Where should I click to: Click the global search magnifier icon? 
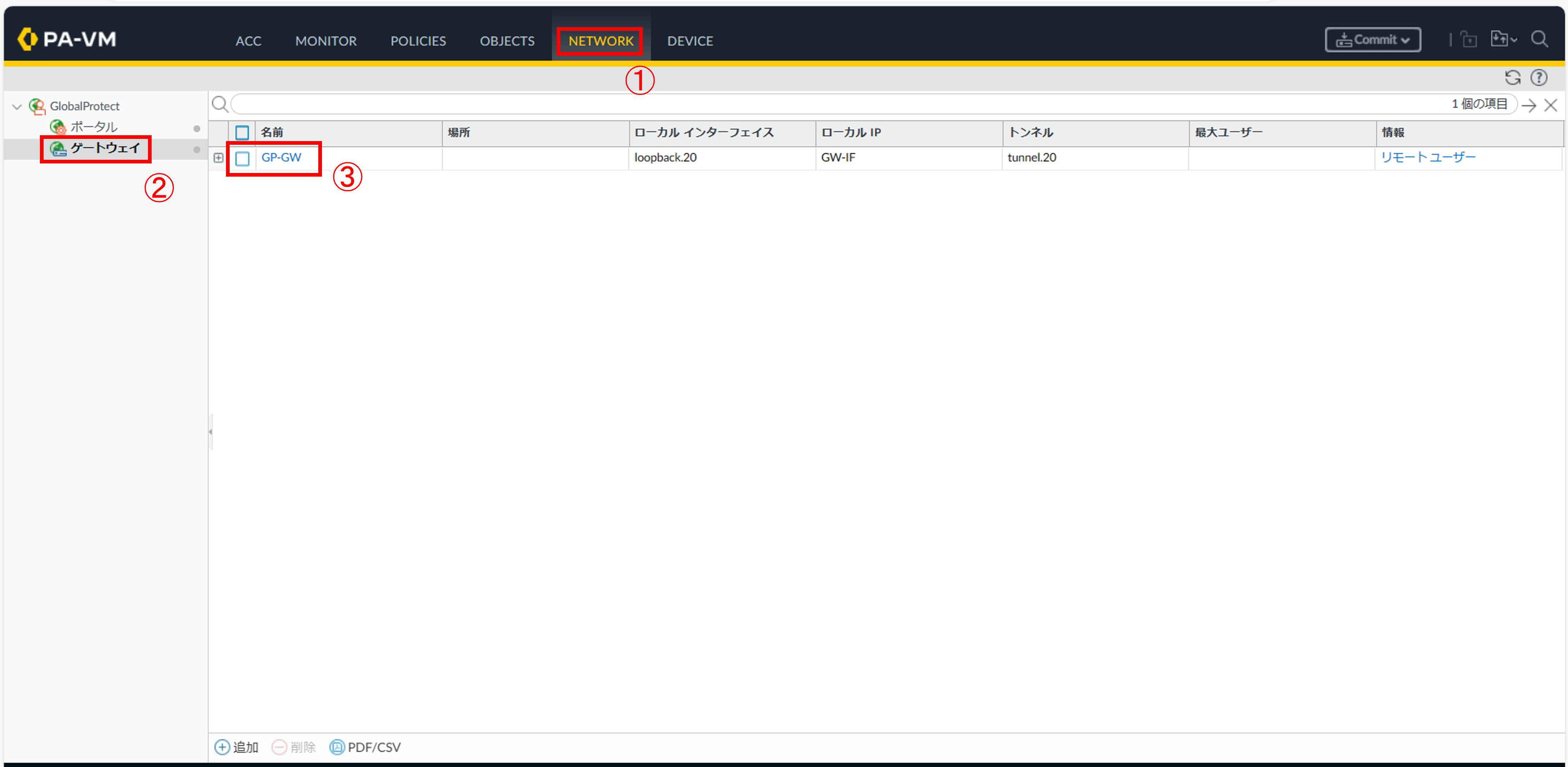tap(1539, 40)
